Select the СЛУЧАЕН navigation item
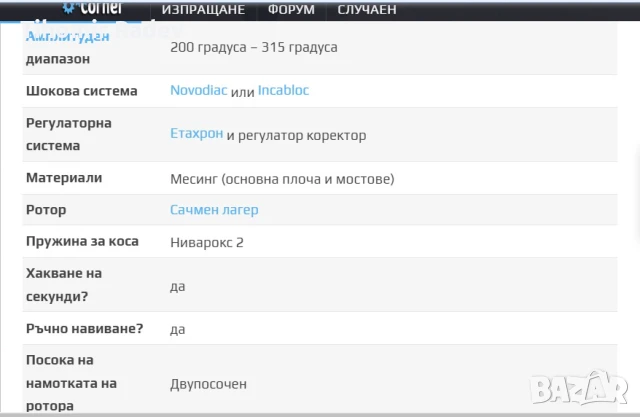Image resolution: width=640 pixels, height=417 pixels. pos(367,10)
